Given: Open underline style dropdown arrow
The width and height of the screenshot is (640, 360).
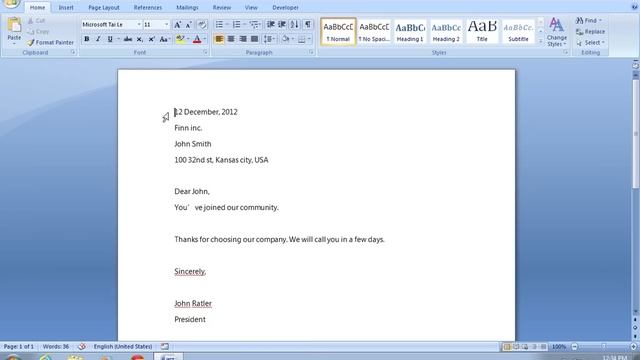Looking at the screenshot, I should pos(118,39).
